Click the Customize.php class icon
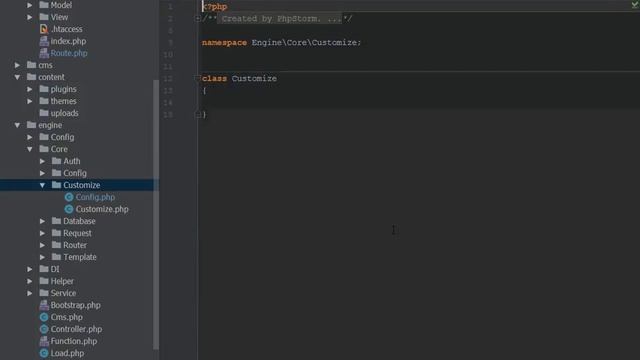640x360 pixels. [69, 209]
